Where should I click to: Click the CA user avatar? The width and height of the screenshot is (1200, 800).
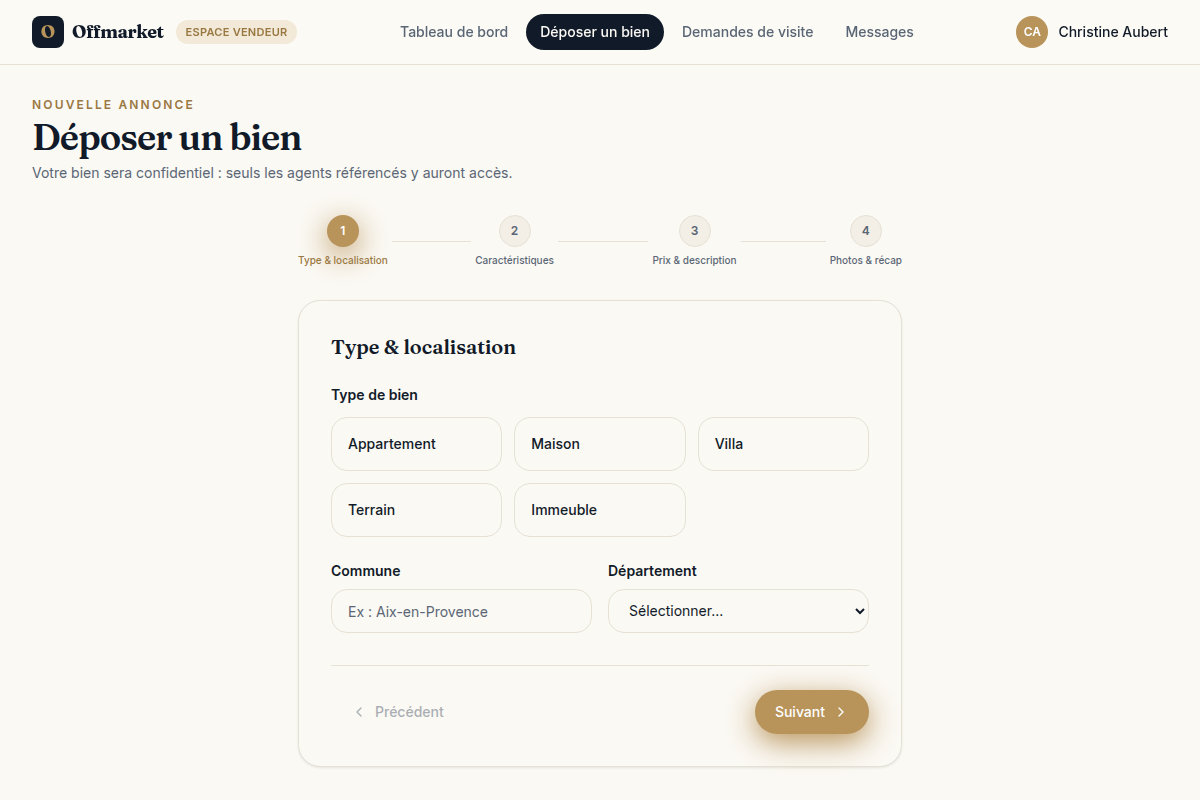coord(1032,32)
